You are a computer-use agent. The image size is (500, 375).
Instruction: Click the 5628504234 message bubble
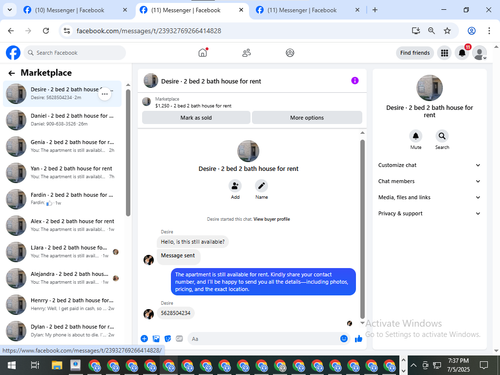click(175, 313)
